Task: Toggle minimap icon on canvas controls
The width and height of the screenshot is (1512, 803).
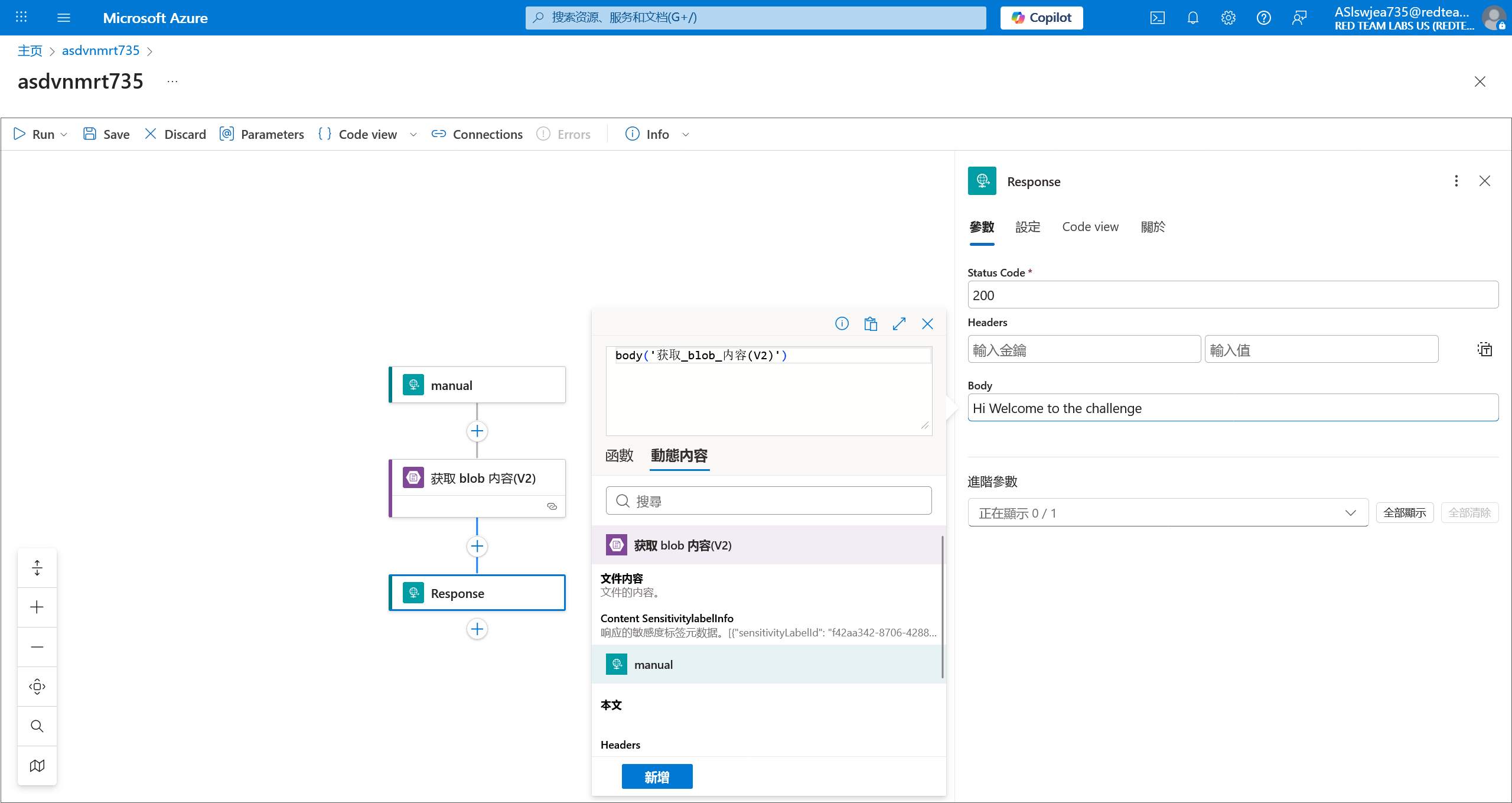Action: [37, 766]
